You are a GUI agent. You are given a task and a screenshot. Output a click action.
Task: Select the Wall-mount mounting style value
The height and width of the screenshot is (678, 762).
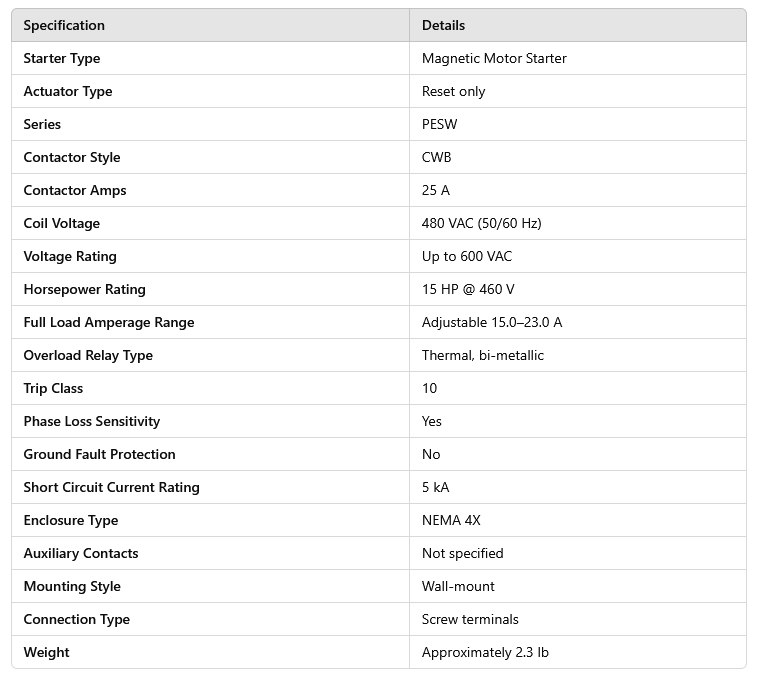[458, 586]
